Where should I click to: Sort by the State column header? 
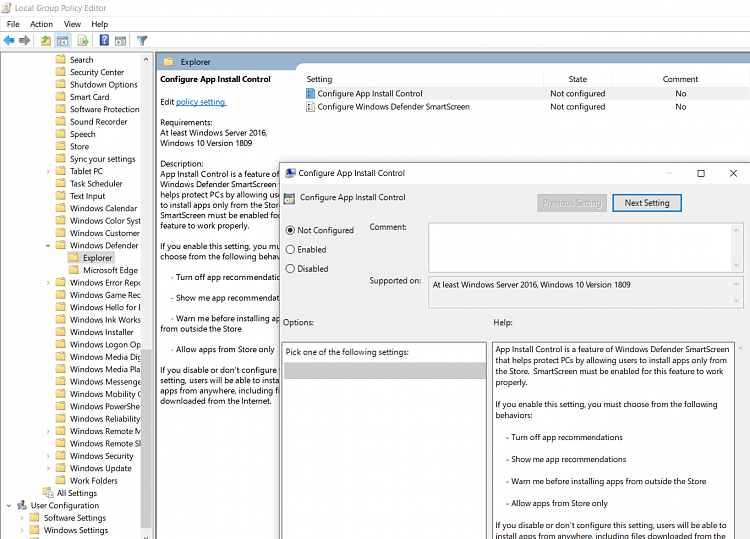577,79
